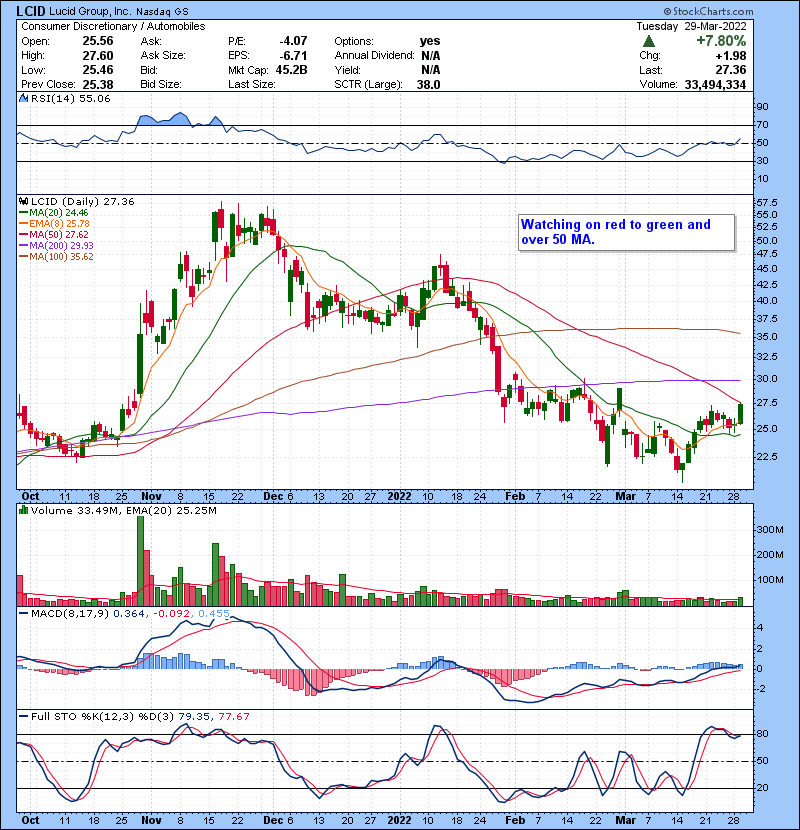Click the RSI 70 overbought level label
The width and height of the screenshot is (800, 830).
pyautogui.click(x=762, y=125)
